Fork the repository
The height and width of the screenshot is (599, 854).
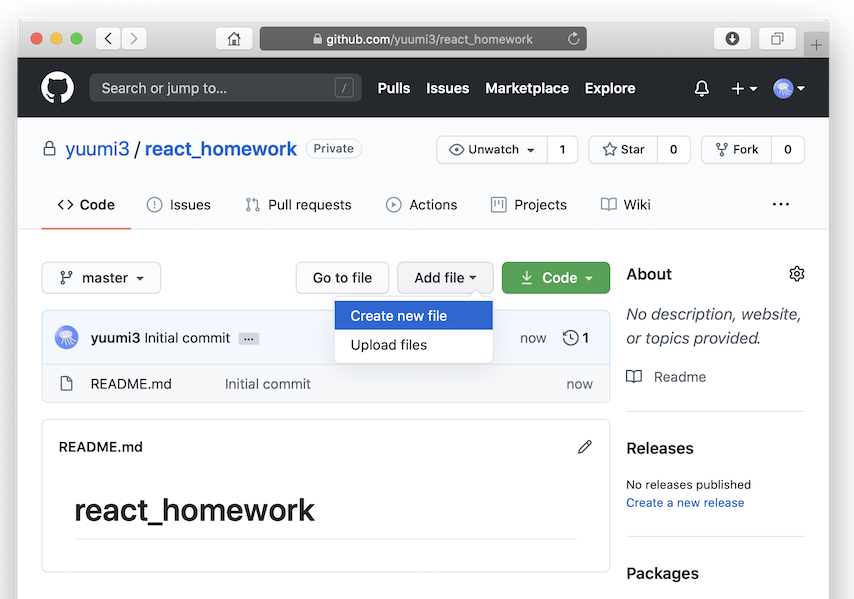736,149
